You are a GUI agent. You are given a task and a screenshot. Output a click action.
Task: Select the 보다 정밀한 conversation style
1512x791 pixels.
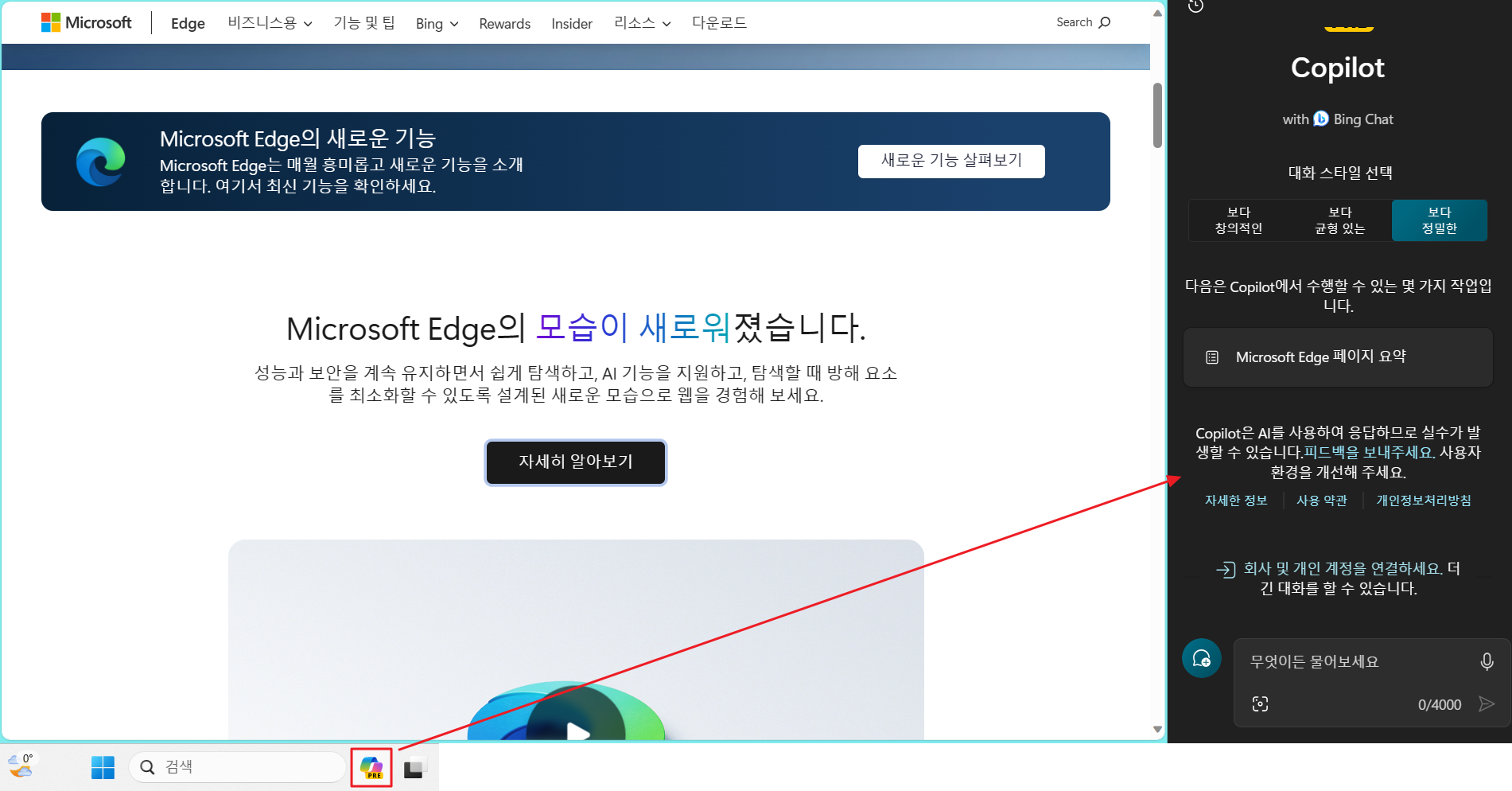[x=1440, y=220]
